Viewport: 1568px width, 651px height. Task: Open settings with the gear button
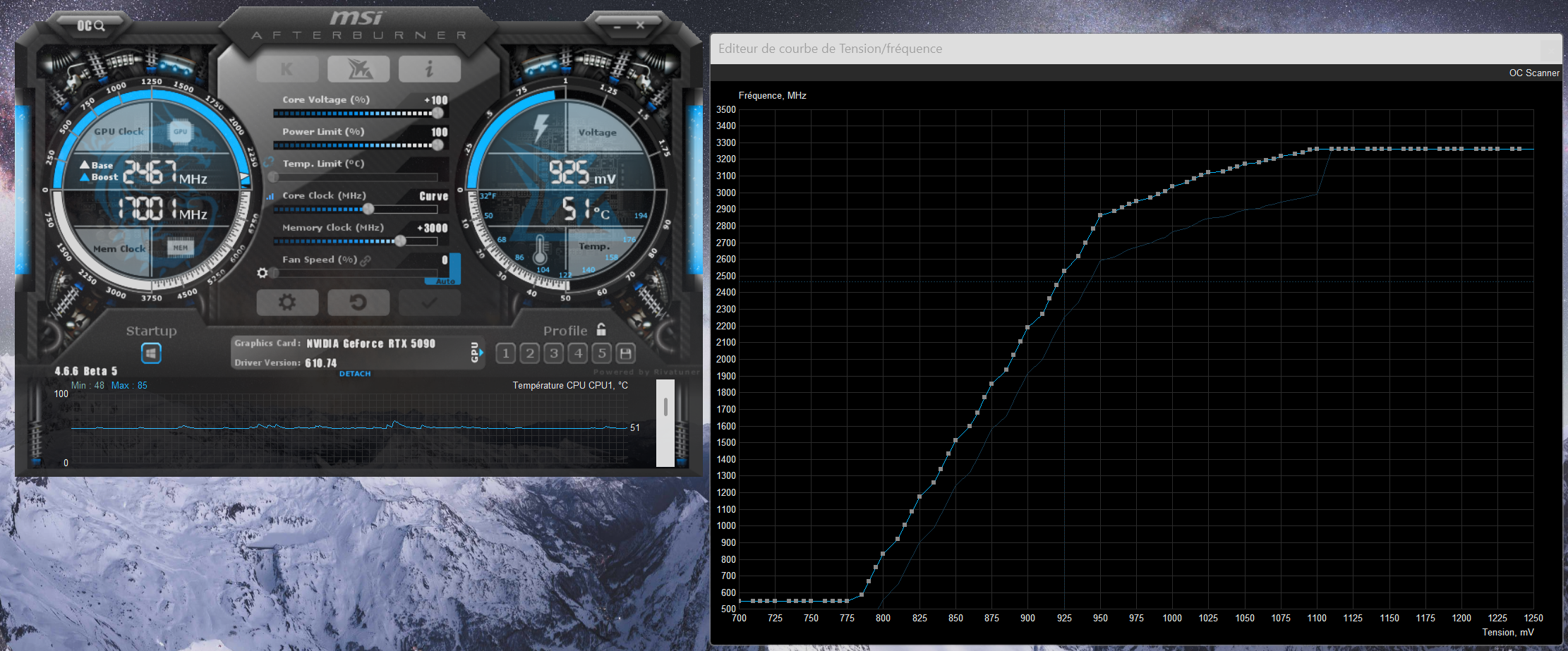click(x=287, y=303)
